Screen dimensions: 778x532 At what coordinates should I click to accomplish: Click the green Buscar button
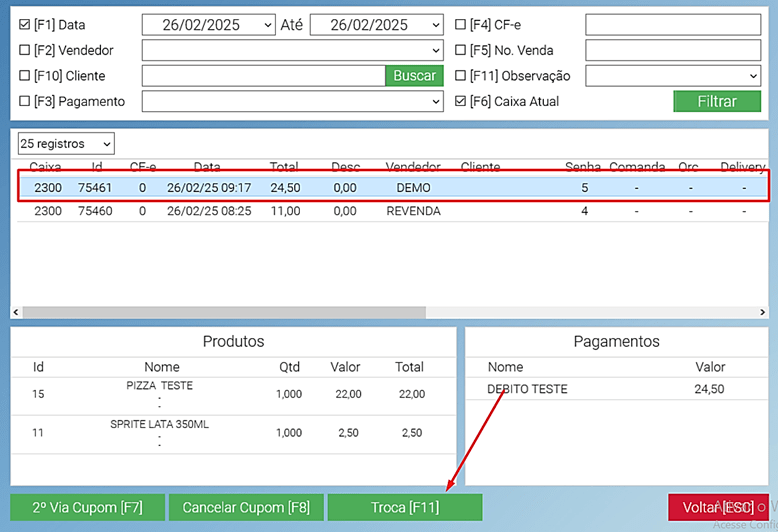click(414, 76)
